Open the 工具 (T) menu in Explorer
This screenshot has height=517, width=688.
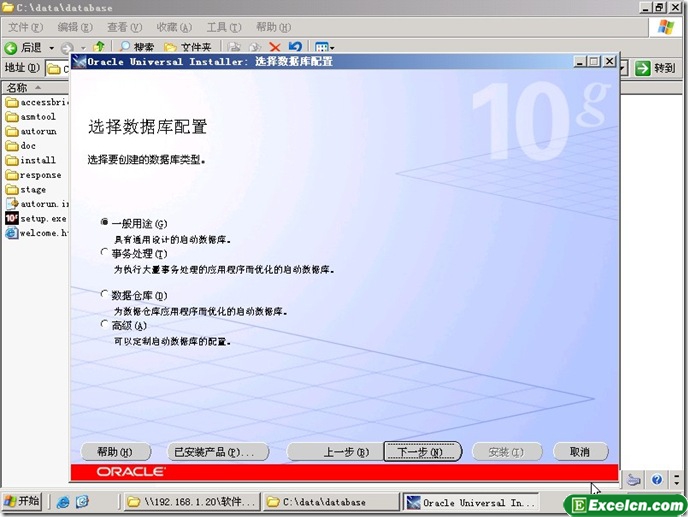tap(224, 27)
